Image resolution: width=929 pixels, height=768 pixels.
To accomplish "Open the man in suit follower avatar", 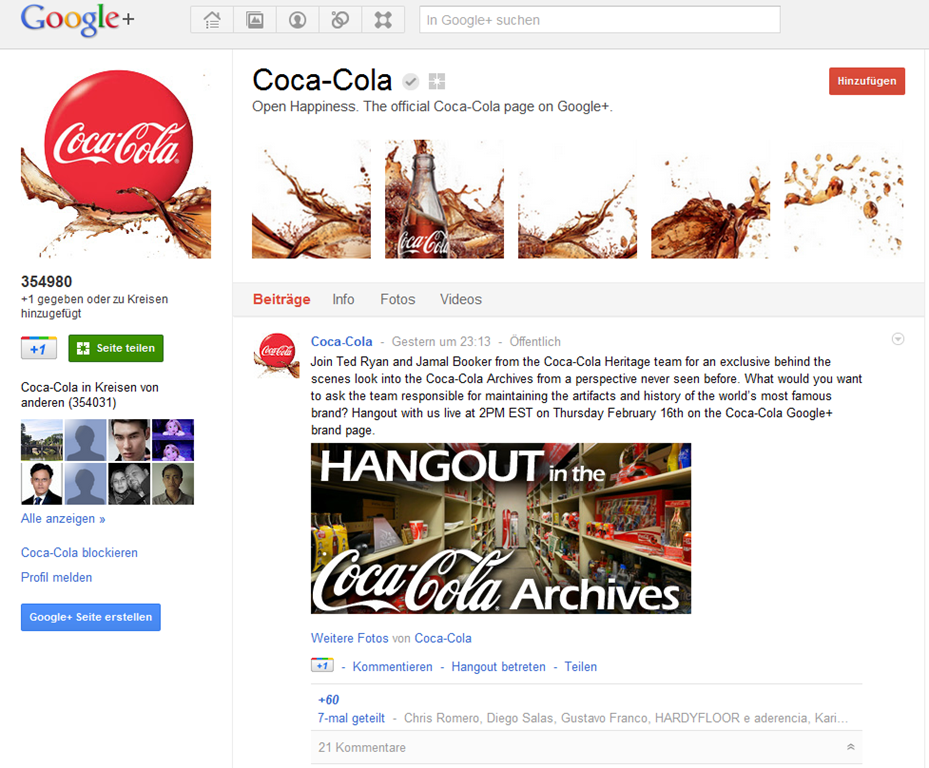I will pos(41,484).
